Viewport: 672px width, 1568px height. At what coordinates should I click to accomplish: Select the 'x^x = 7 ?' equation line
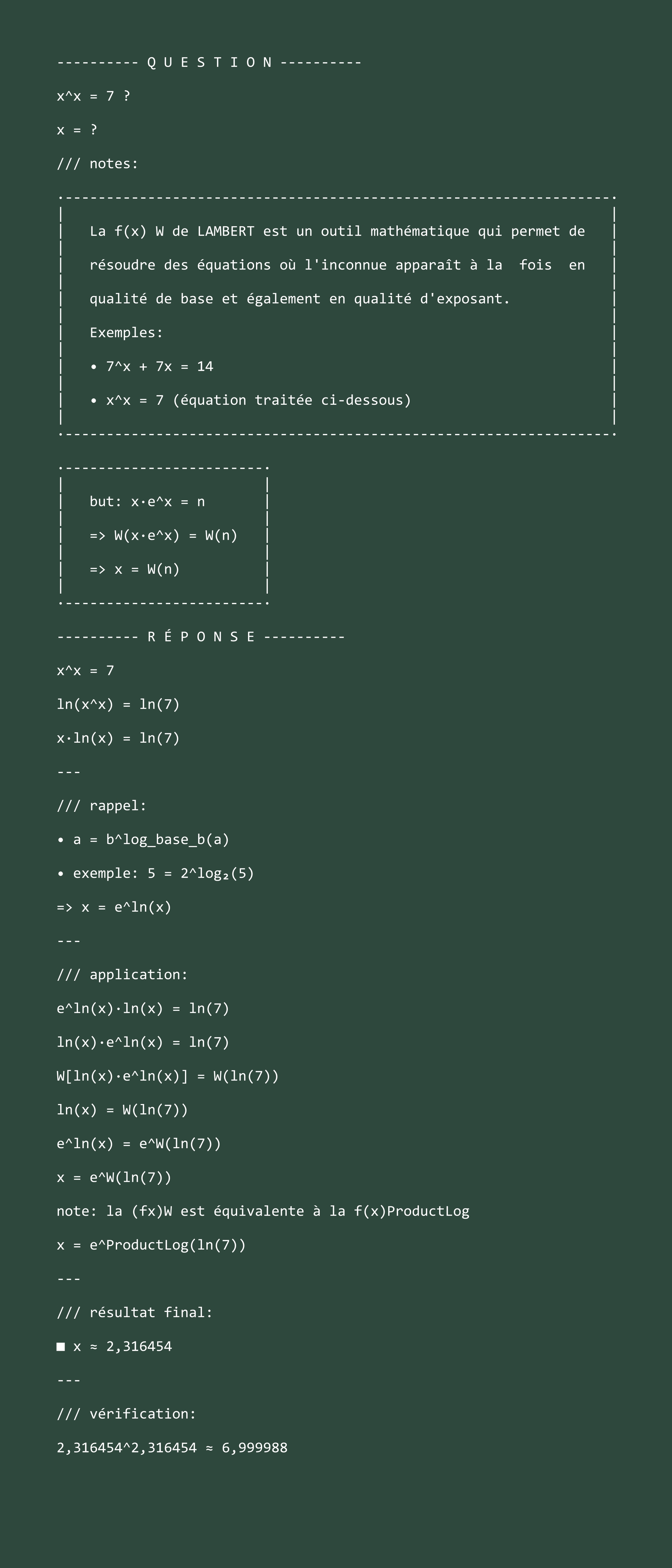pyautogui.click(x=93, y=96)
